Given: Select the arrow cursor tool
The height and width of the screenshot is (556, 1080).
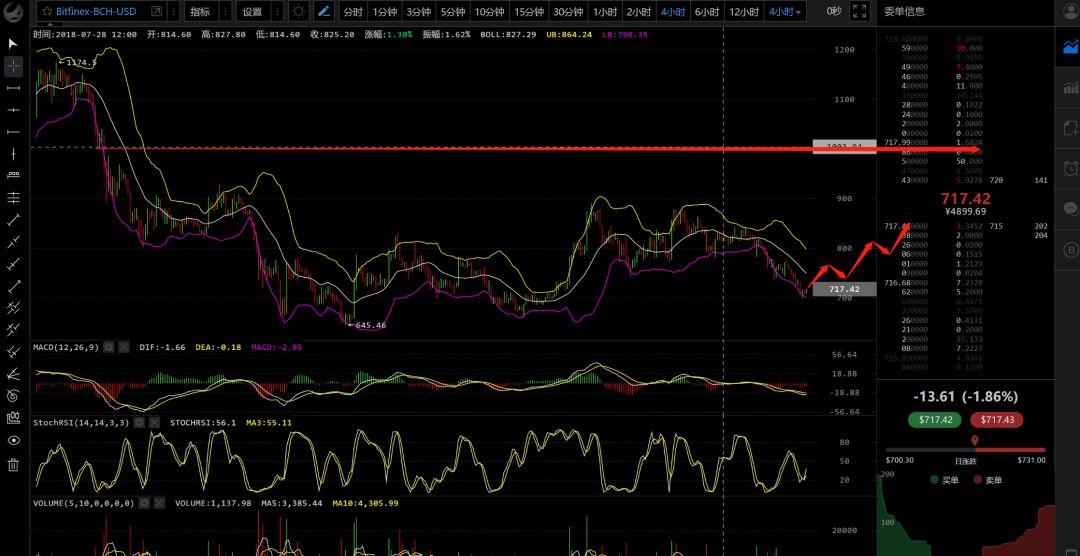Looking at the screenshot, I should 13,44.
